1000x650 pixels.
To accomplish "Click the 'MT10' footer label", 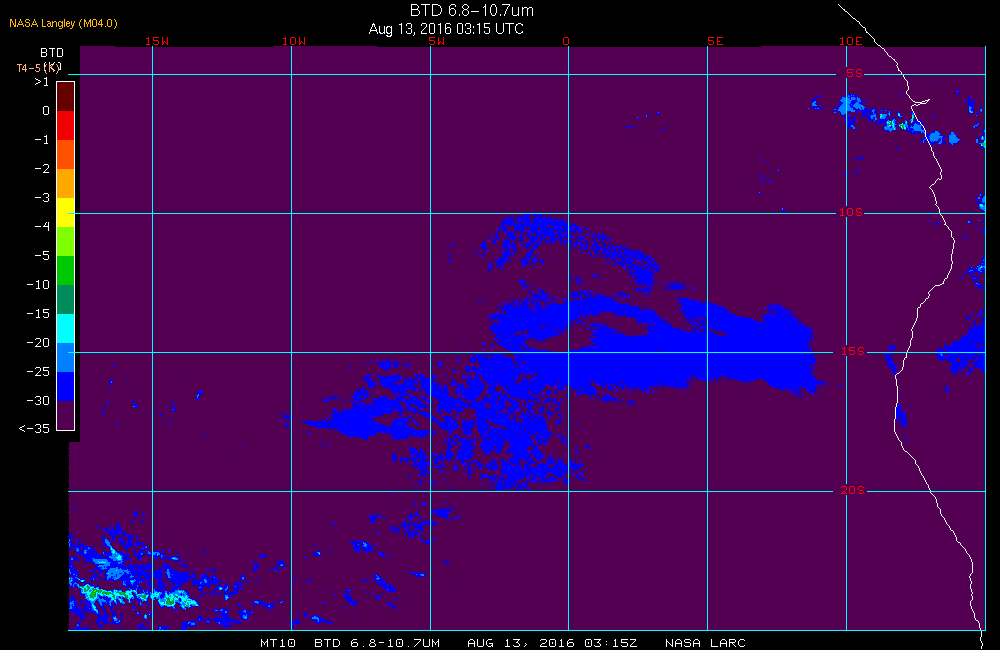I will pyautogui.click(x=278, y=643).
